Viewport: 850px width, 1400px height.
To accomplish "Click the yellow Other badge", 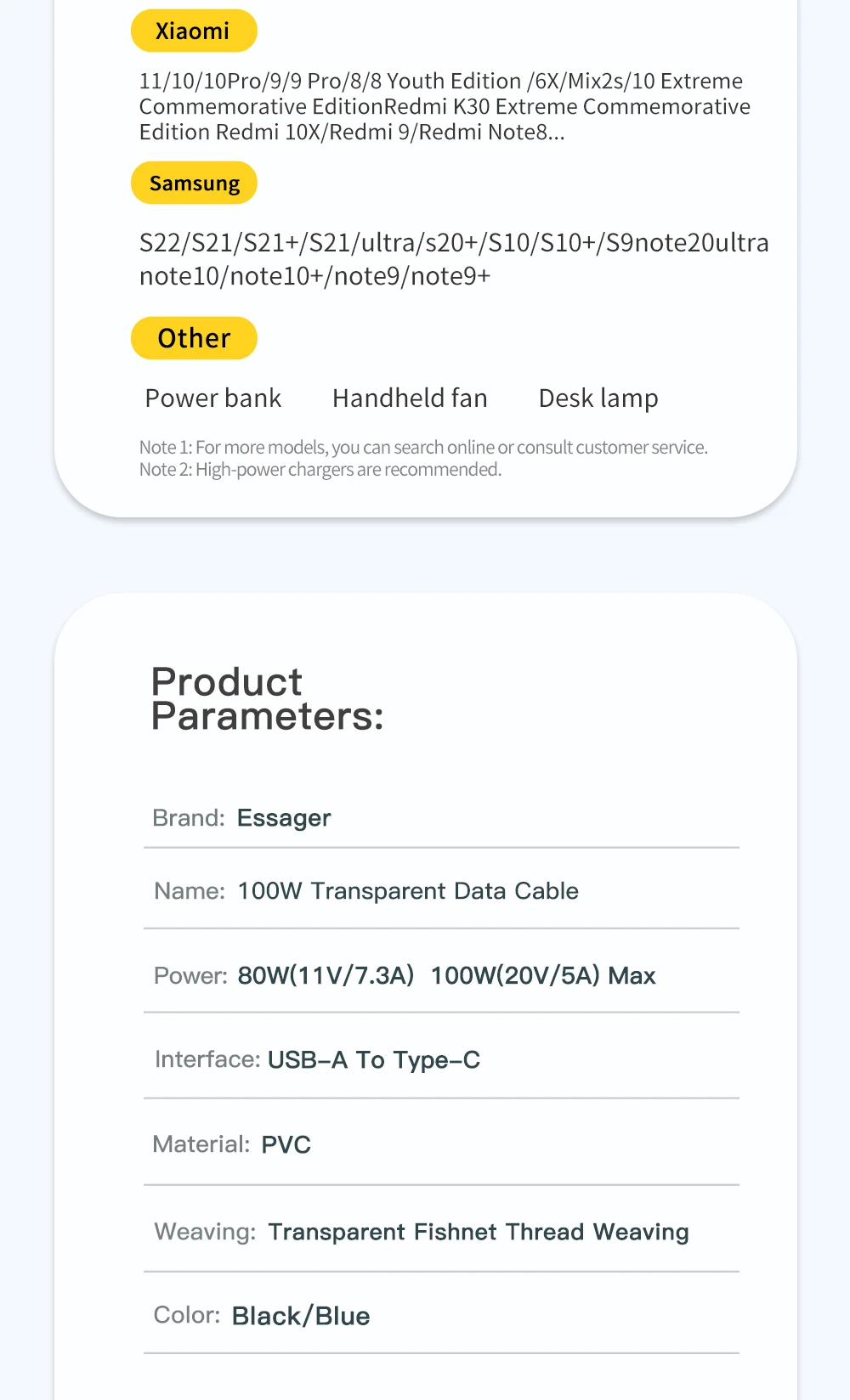I will click(x=194, y=338).
